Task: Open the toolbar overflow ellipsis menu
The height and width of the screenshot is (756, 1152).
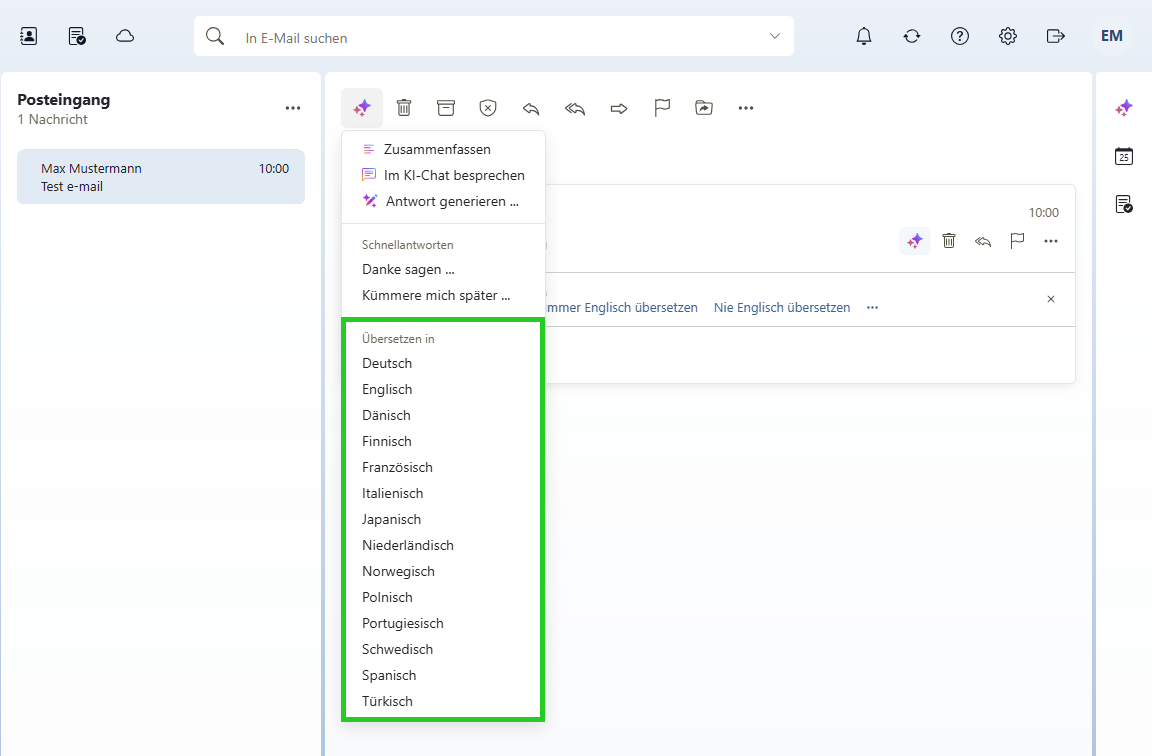Action: (x=745, y=107)
